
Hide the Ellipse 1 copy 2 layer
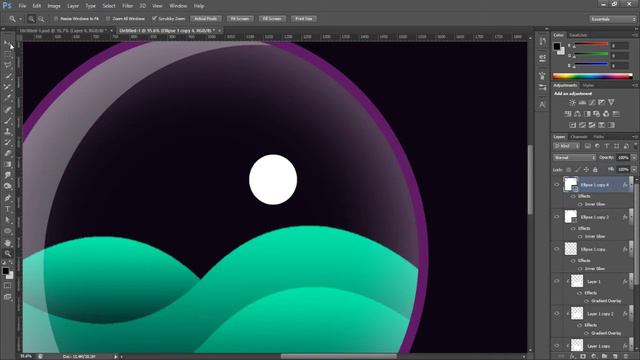pos(557,217)
